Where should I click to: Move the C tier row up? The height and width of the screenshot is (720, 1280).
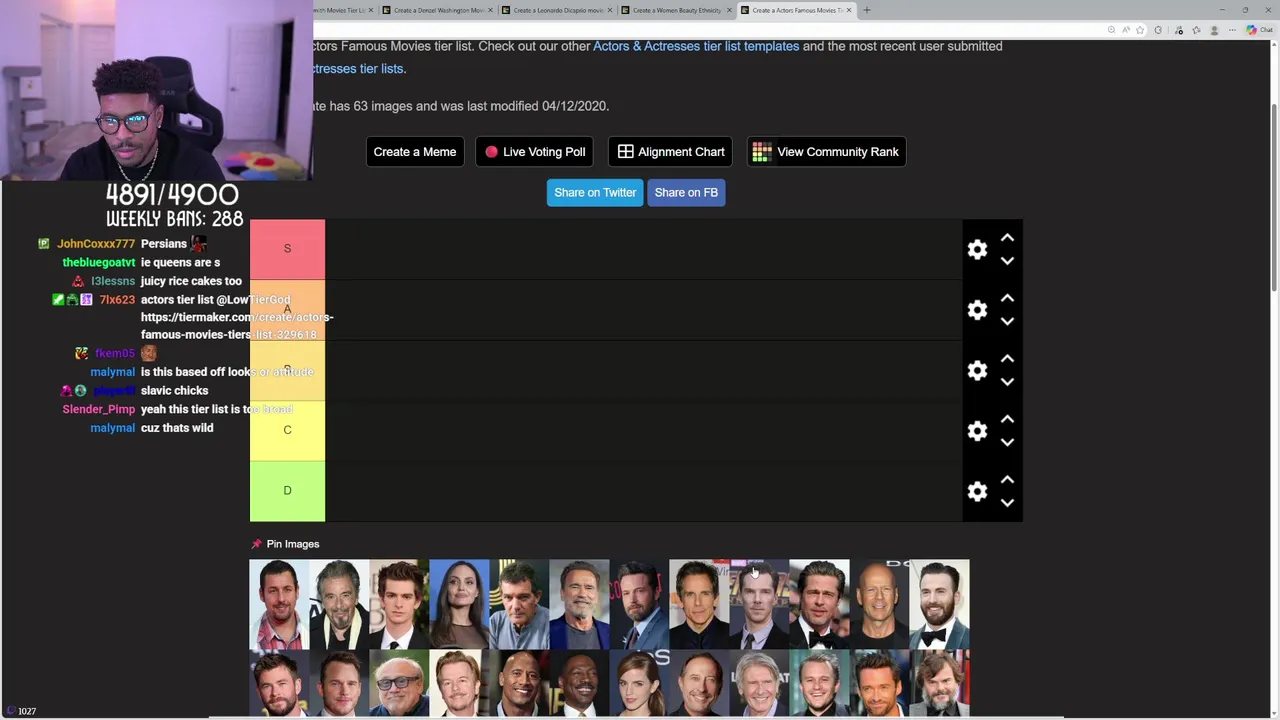1007,419
